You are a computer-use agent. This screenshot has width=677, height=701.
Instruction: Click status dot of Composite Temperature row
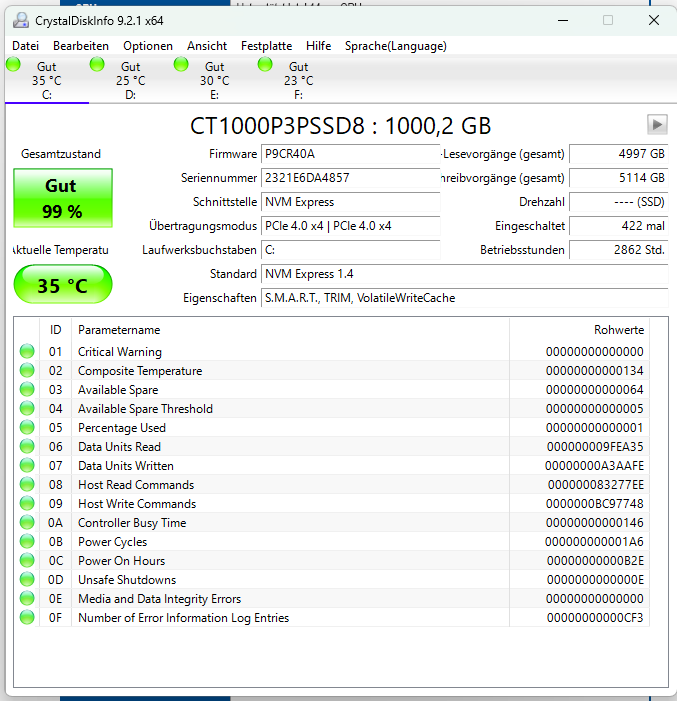[x=27, y=370]
